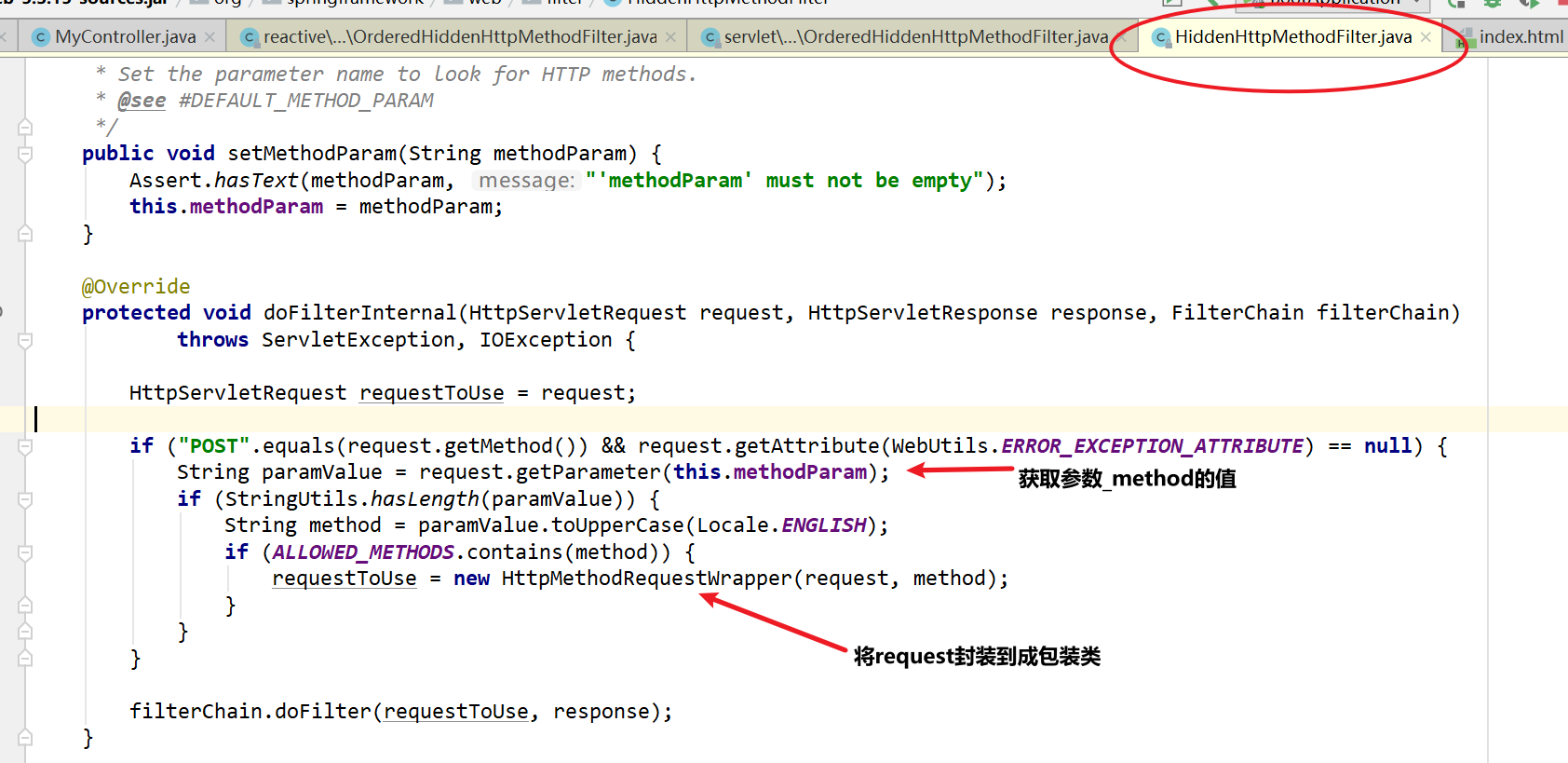
Task: Click the class icon on reactive OrderedHiddenHttpMethodFilter tab
Action: [x=249, y=37]
